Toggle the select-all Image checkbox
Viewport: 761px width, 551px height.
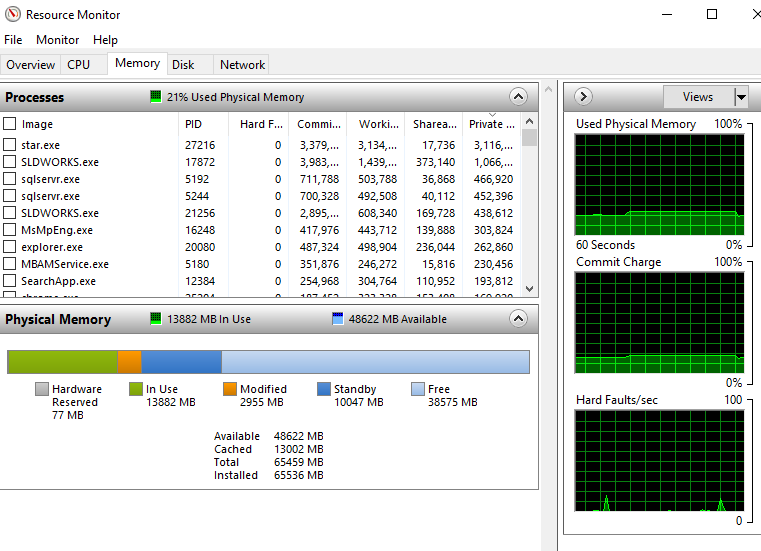9,124
